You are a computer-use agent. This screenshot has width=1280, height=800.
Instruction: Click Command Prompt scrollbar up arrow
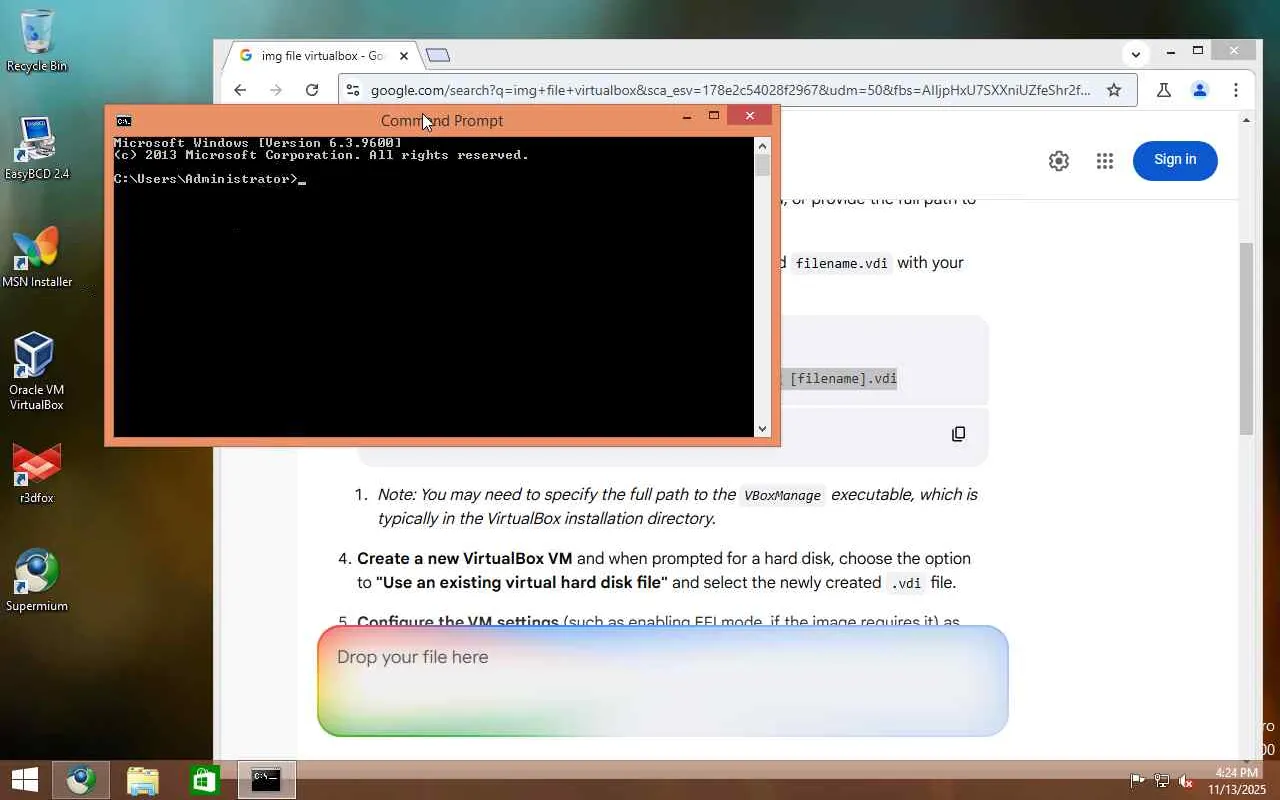point(762,144)
